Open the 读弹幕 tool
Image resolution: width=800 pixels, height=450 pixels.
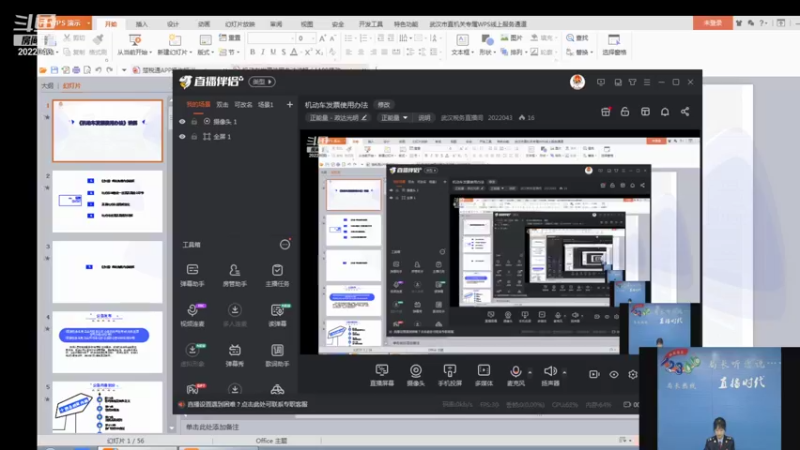pos(277,315)
